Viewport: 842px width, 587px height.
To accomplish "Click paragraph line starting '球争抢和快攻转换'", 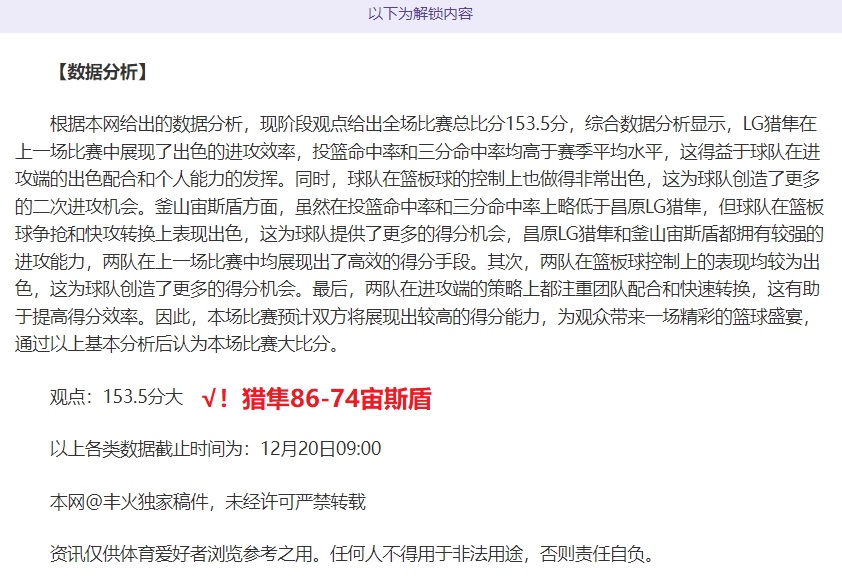I will pos(419,234).
